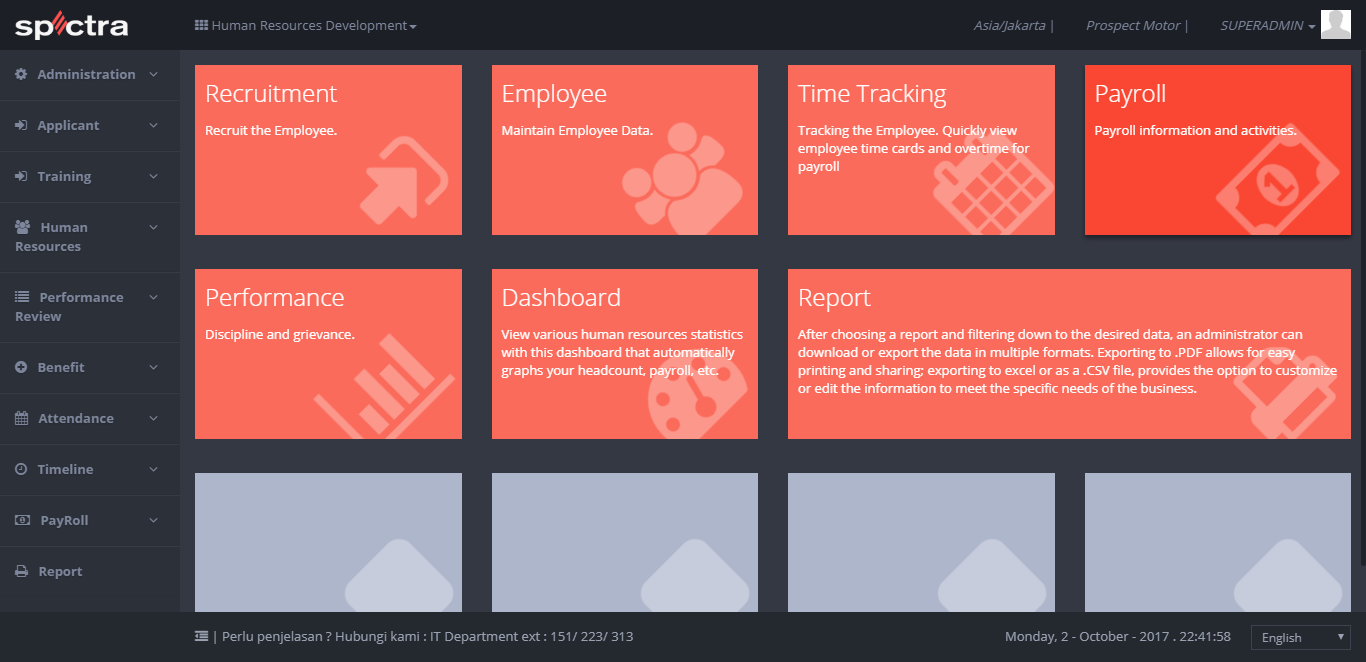This screenshot has height=662, width=1366.
Task: Click the PayRoll label in the sidebar
Action: [64, 521]
